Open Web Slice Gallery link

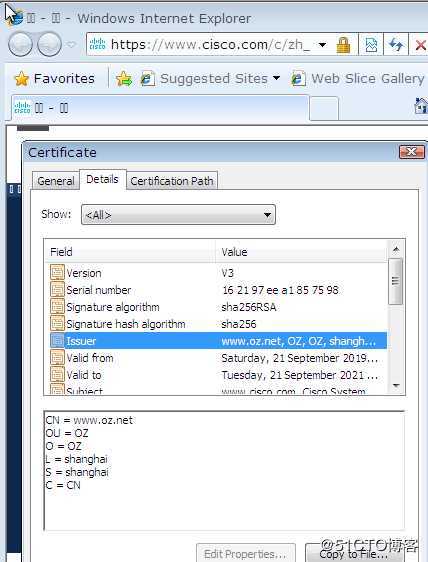358,78
